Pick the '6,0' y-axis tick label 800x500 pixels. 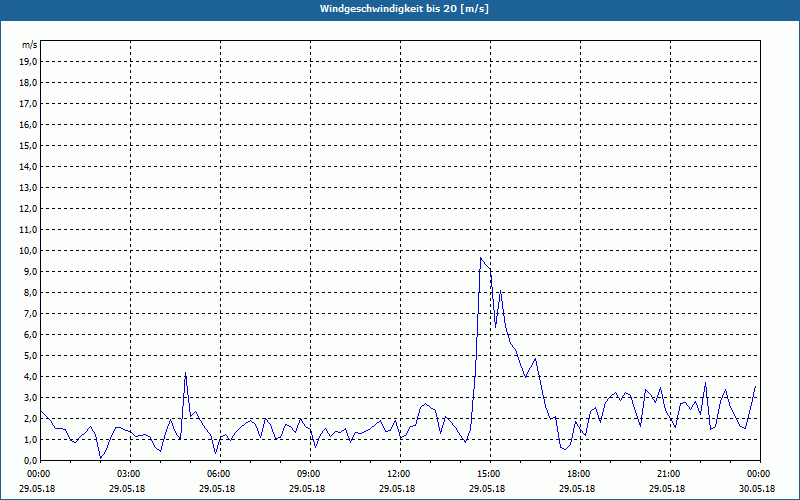coord(30,335)
